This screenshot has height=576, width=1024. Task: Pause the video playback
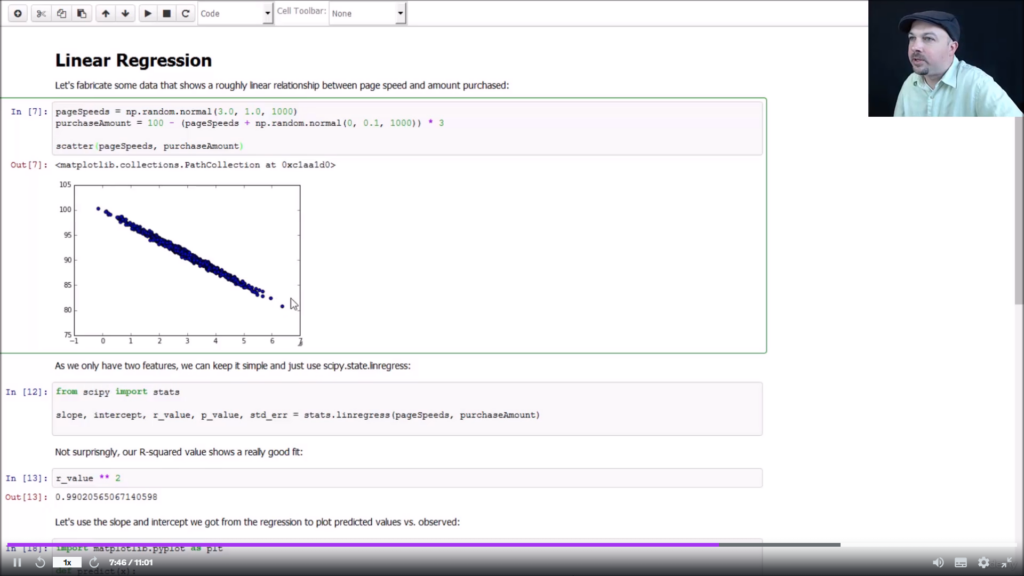(x=17, y=562)
